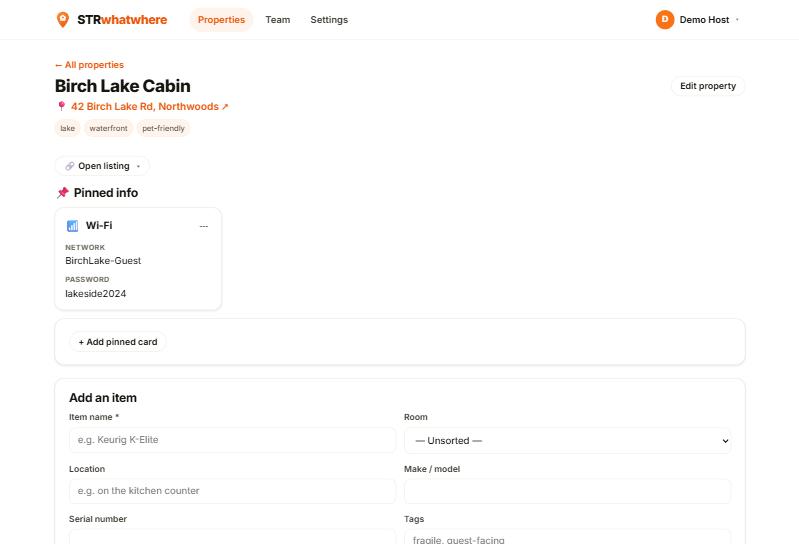Click the STRwhatwhere map pin logo
Image resolution: width=799 pixels, height=544 pixels.
pos(63,19)
